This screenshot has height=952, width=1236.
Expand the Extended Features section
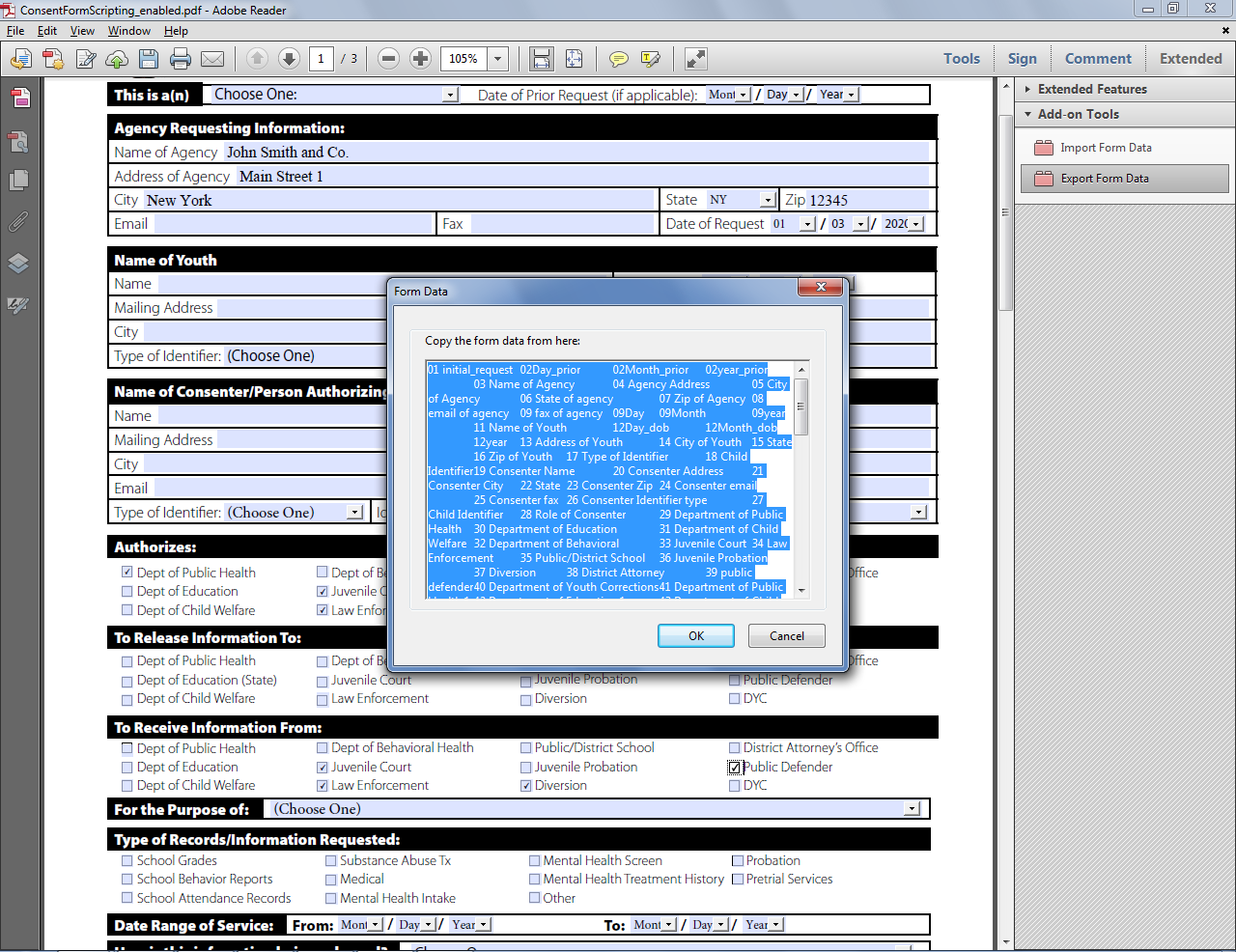(x=1027, y=89)
